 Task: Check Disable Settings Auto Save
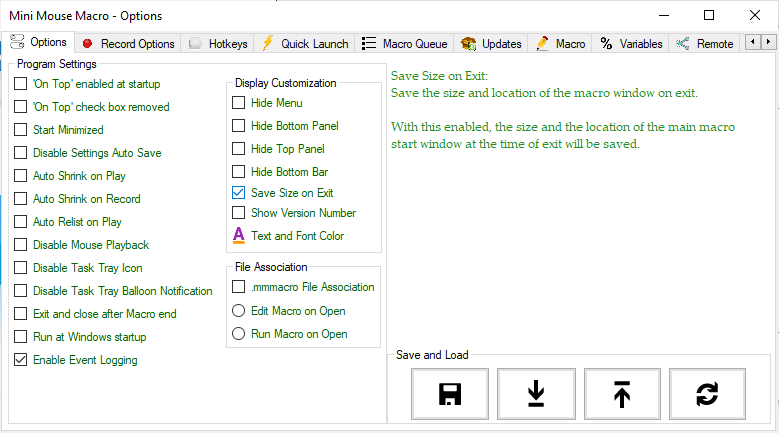[x=20, y=152]
